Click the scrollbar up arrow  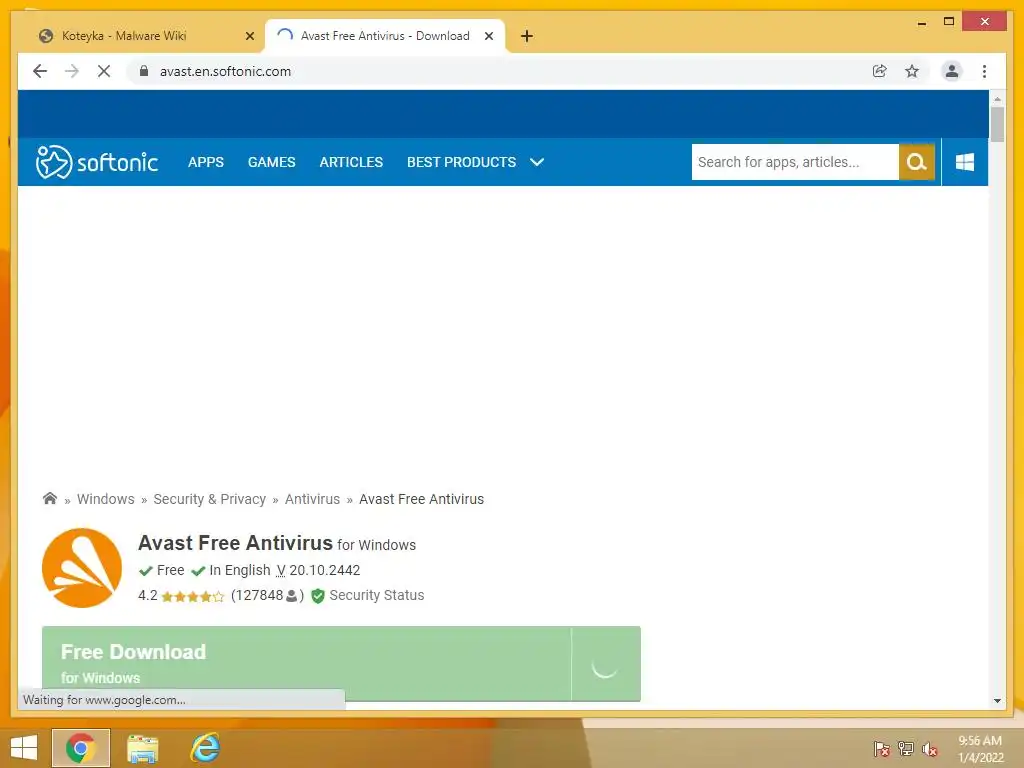pyautogui.click(x=997, y=98)
